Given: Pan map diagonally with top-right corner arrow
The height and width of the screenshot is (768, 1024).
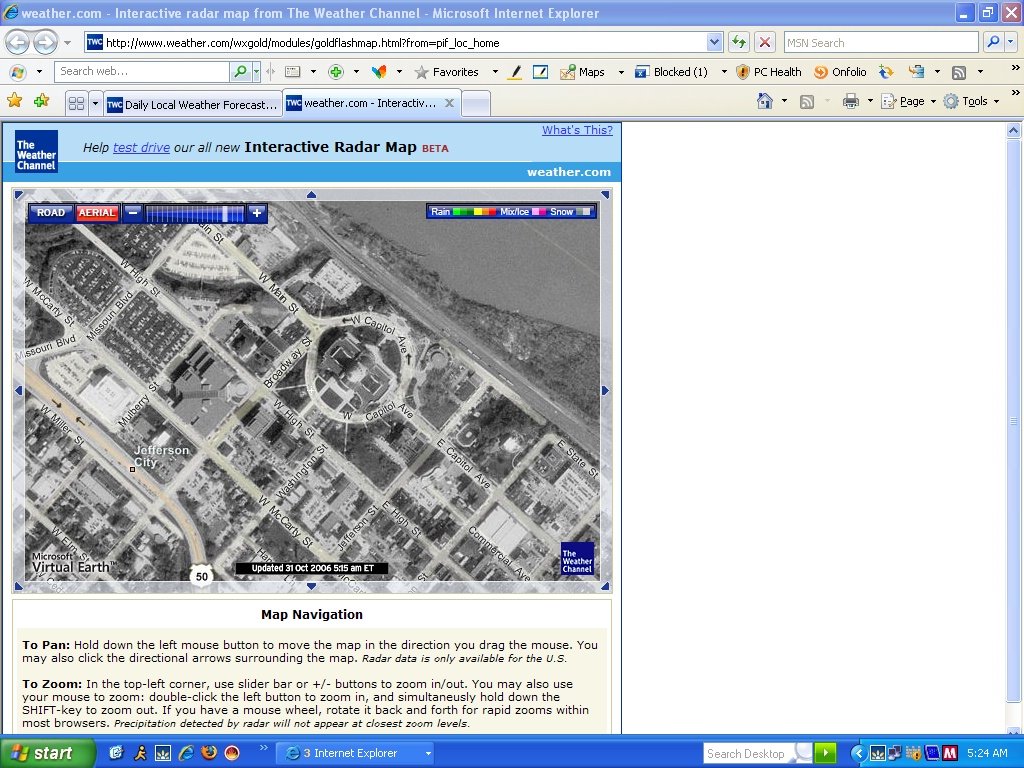Looking at the screenshot, I should click(x=605, y=195).
